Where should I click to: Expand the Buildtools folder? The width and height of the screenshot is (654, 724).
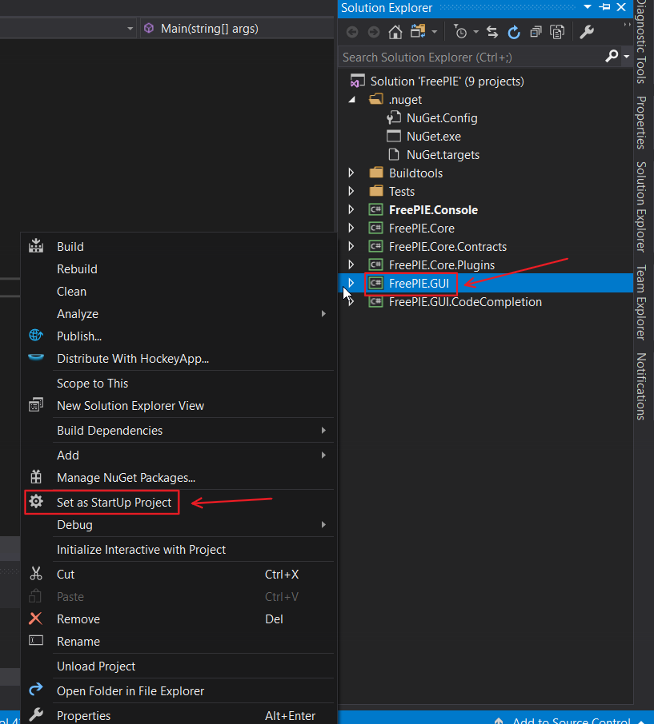click(351, 173)
